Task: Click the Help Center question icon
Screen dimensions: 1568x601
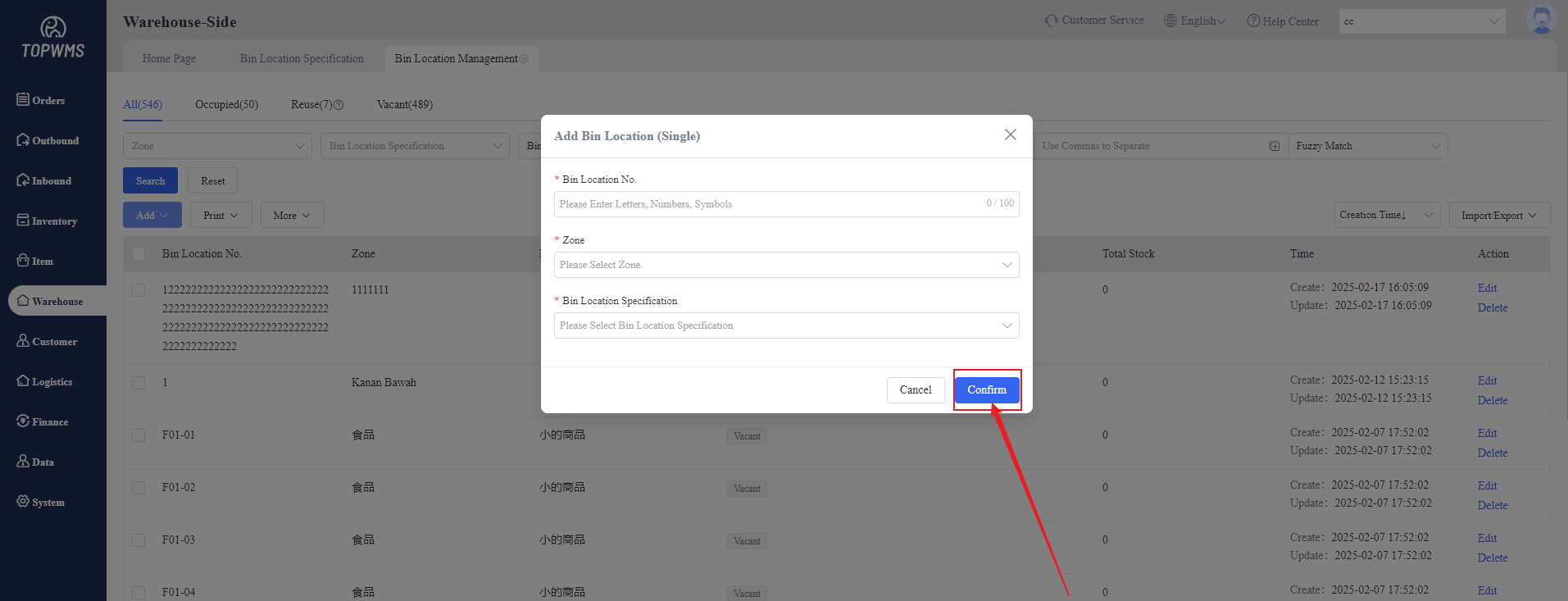Action: pyautogui.click(x=1253, y=21)
